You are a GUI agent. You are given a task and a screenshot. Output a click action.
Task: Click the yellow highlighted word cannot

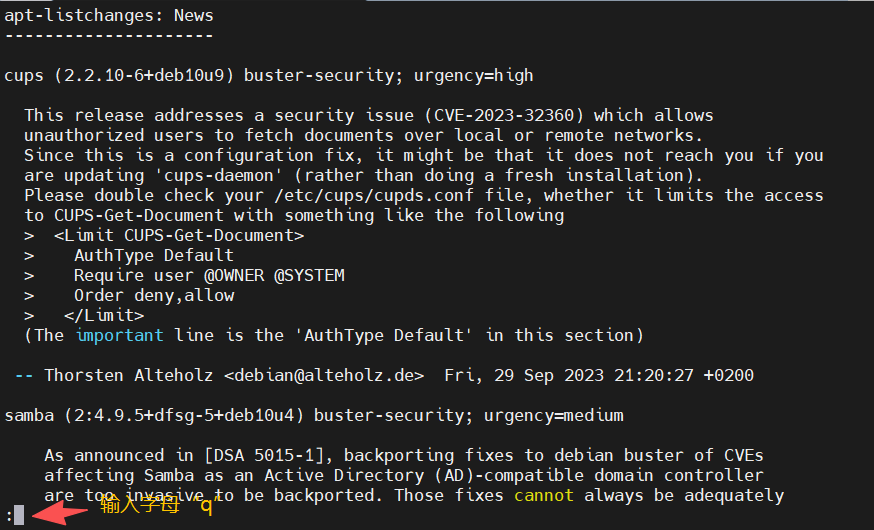click(543, 495)
